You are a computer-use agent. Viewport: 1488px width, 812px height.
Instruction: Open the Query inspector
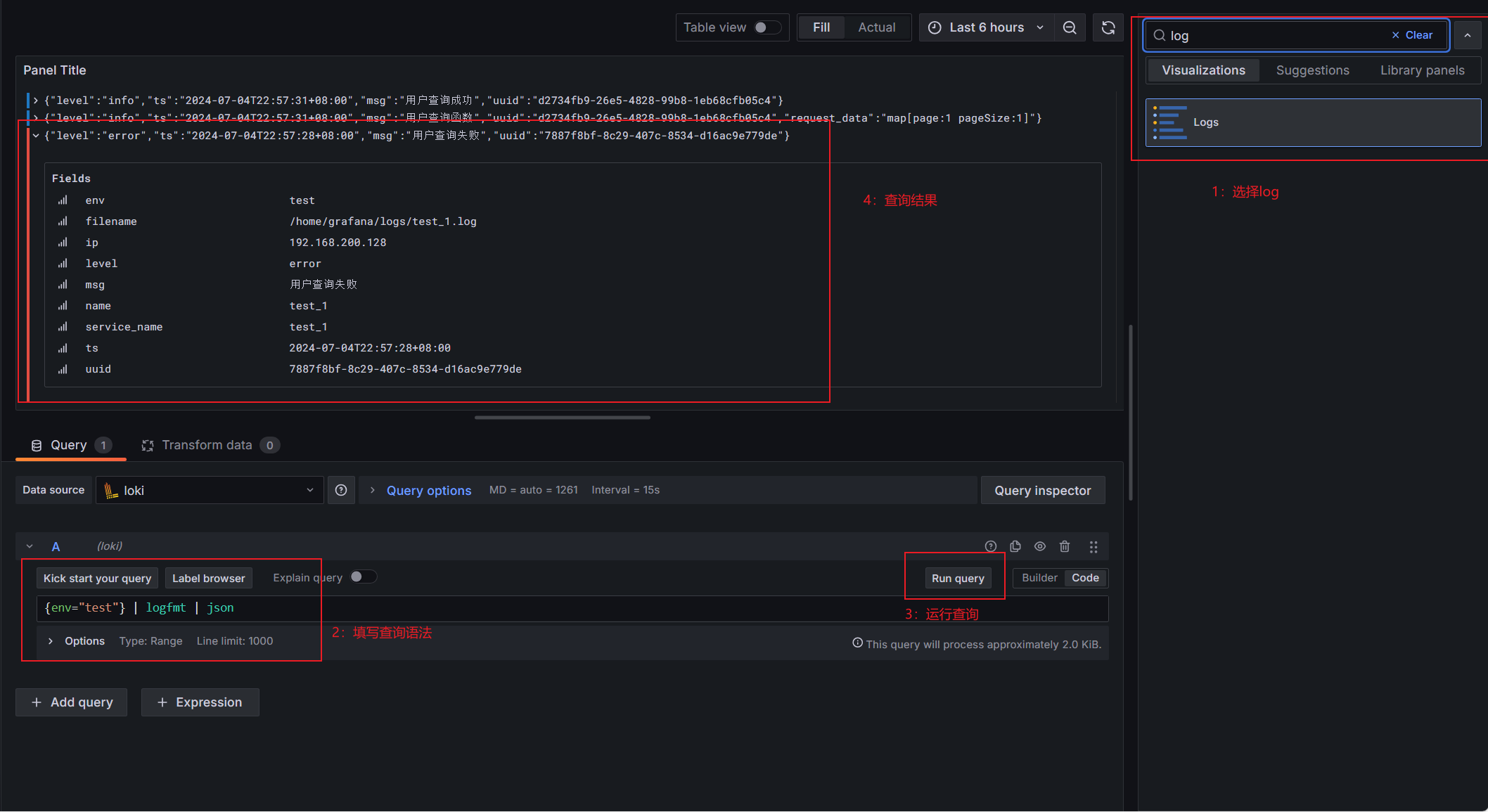coord(1043,490)
